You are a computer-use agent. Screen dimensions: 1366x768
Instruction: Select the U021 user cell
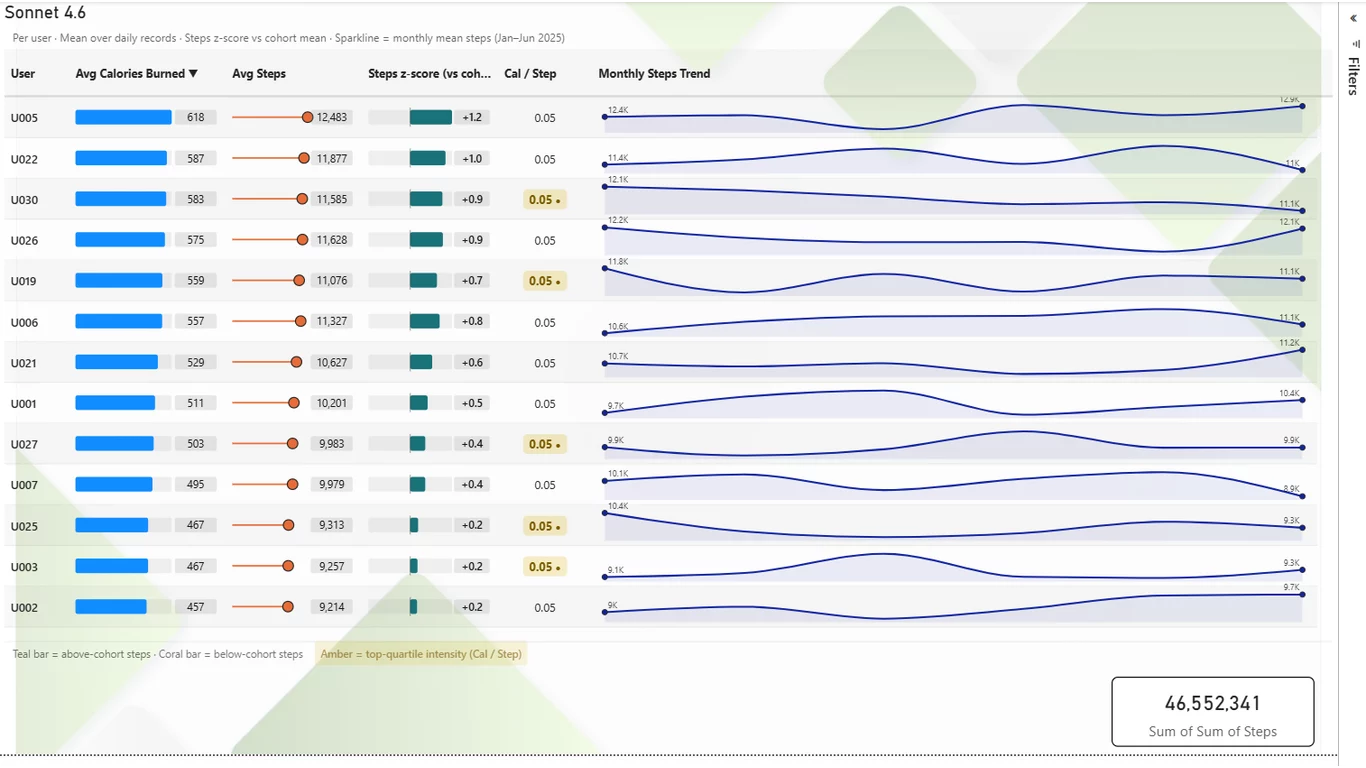[24, 363]
